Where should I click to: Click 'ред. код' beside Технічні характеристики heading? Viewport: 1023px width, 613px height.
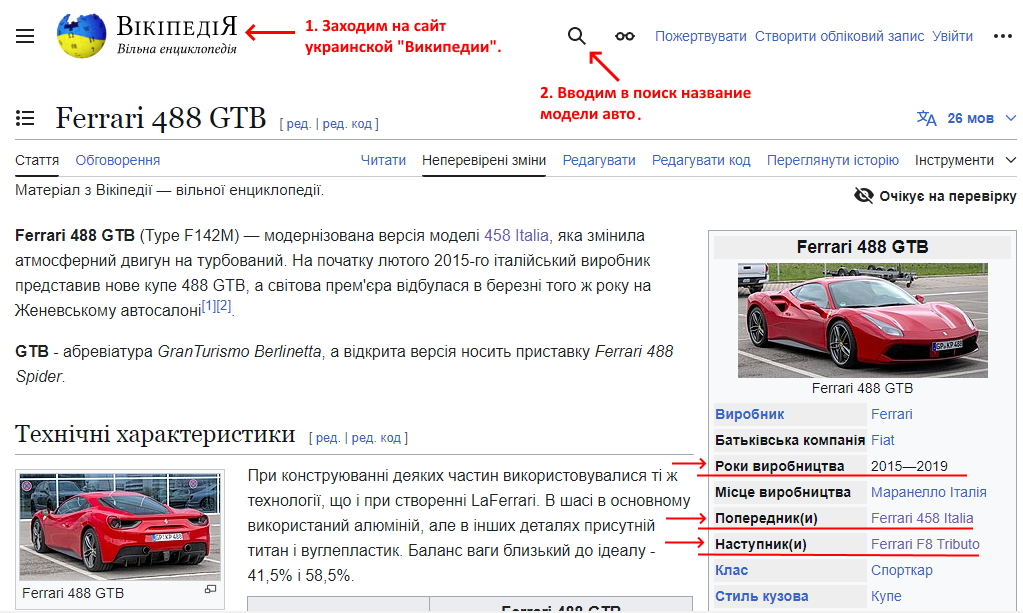(x=376, y=438)
